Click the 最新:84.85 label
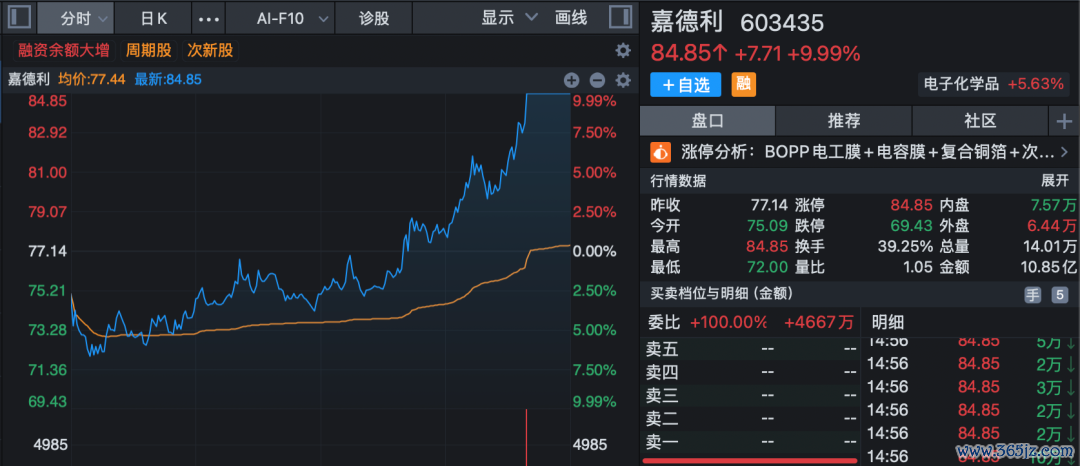The height and width of the screenshot is (466, 1080). tap(168, 79)
